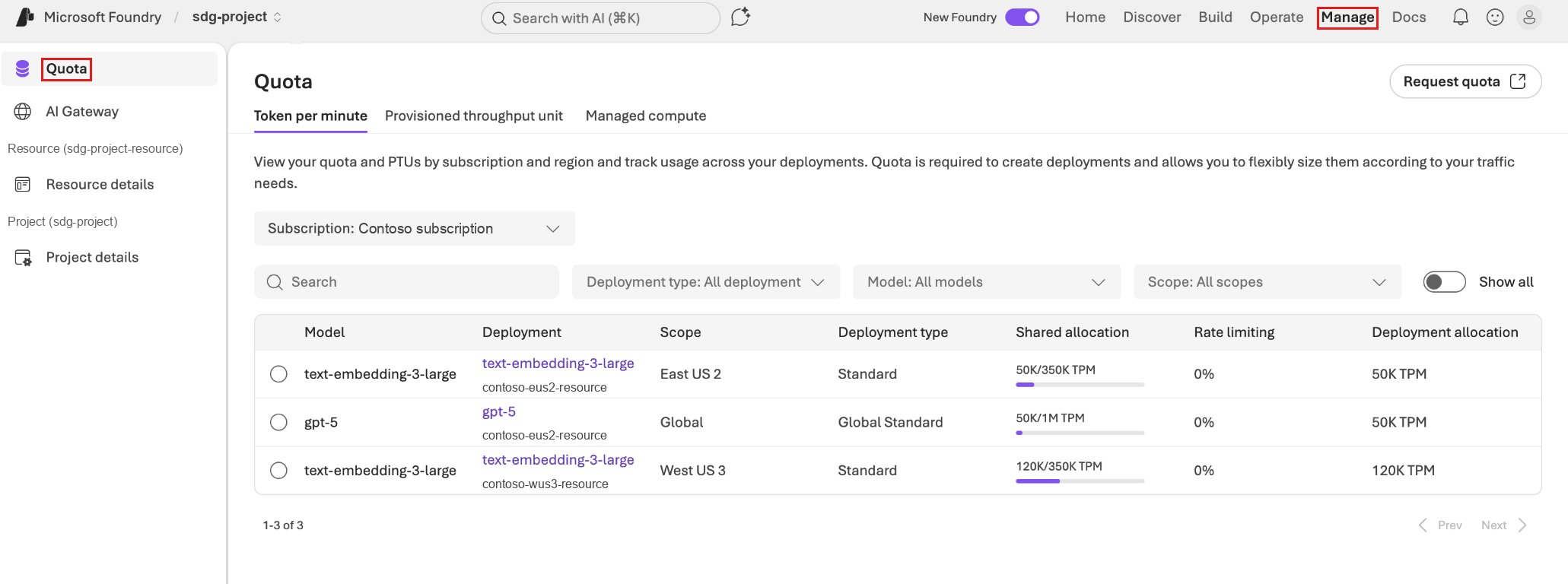The height and width of the screenshot is (584, 1568).
Task: Open the text-embedding-3-large deployment link for contoso-wus3-resource
Action: [x=558, y=460]
